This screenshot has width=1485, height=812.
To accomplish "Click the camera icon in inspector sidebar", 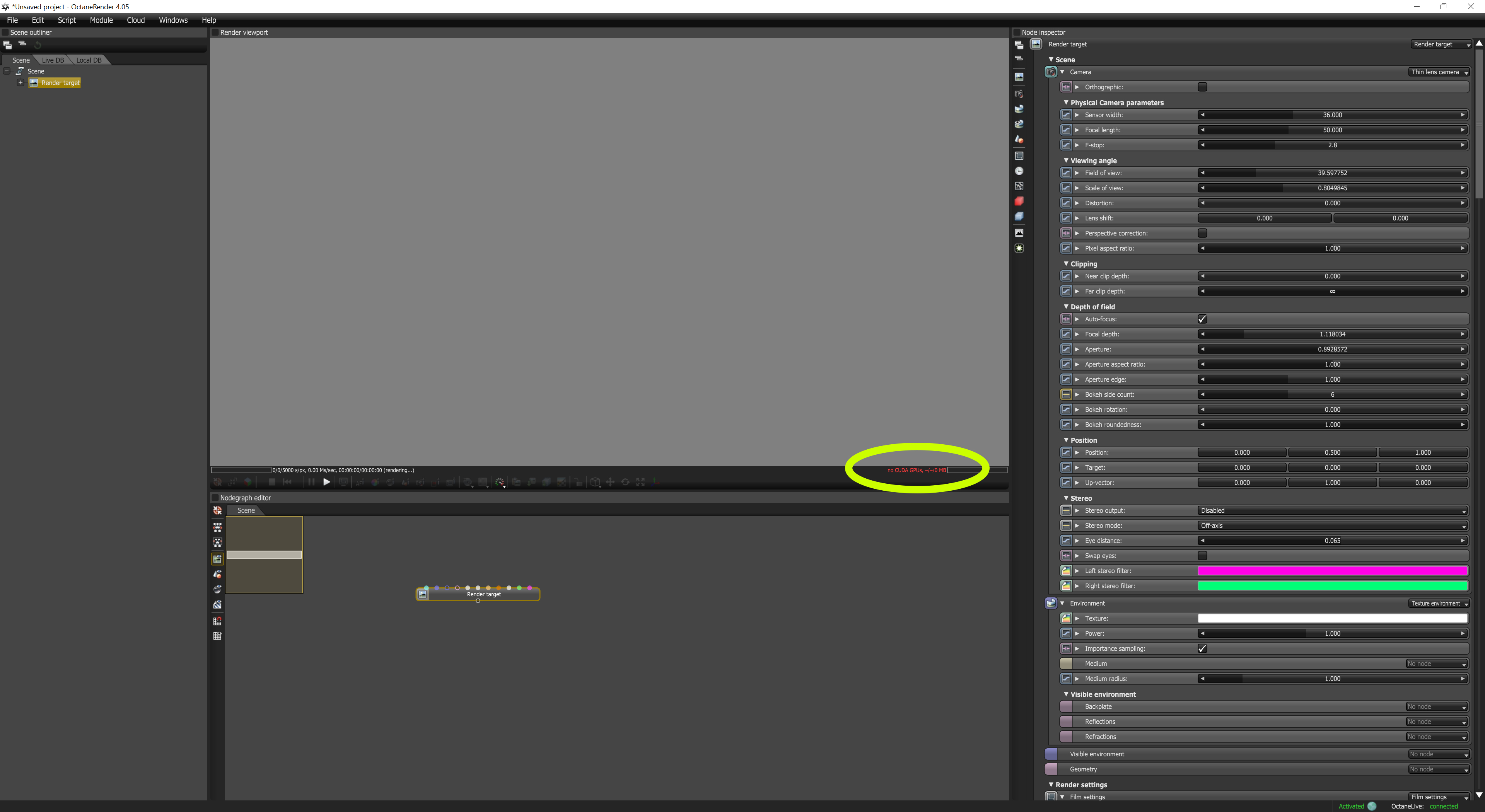I will point(1019,93).
